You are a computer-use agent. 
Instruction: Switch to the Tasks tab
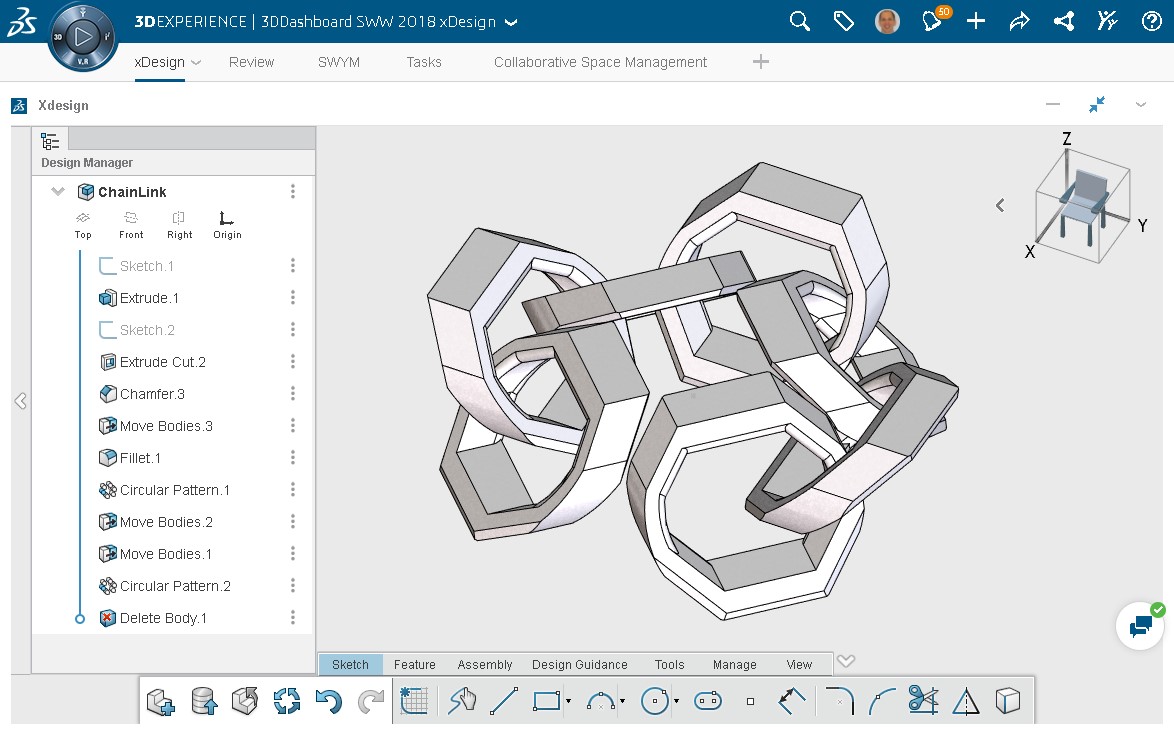(x=424, y=62)
